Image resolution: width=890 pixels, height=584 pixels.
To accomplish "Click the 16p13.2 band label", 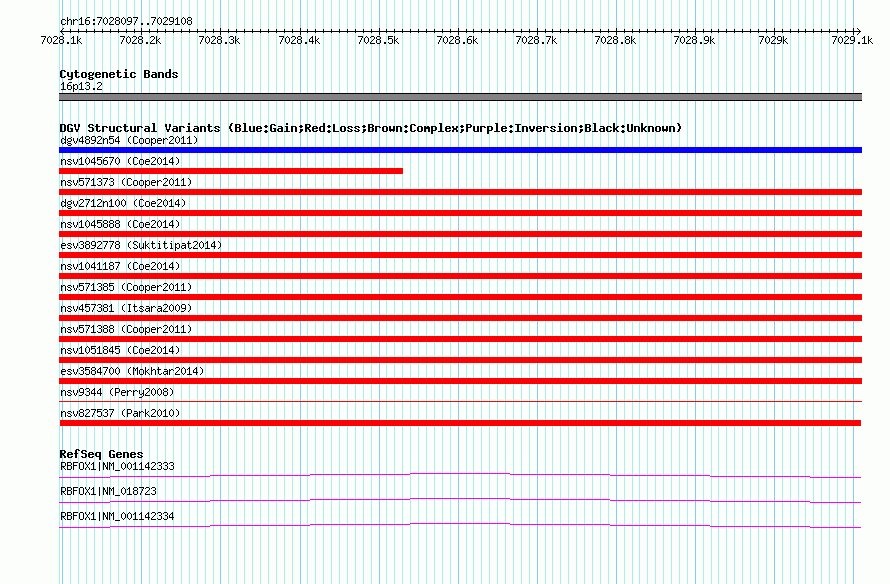I will point(81,86).
